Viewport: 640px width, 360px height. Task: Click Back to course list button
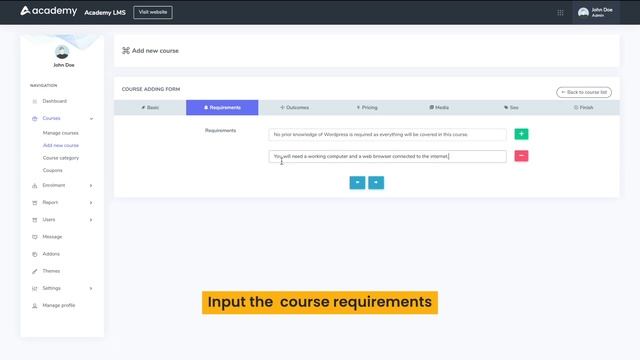coord(584,92)
